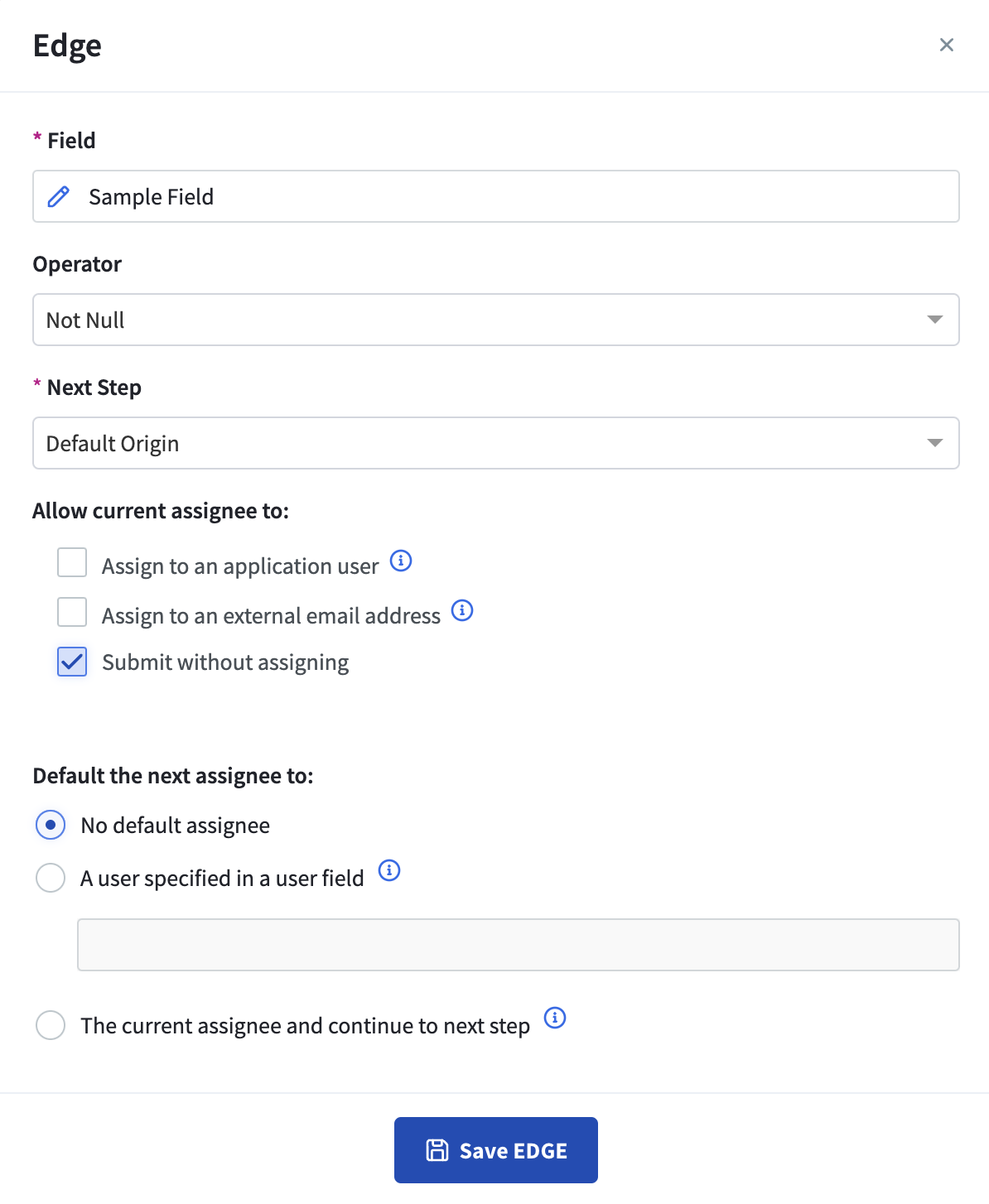989x1204 pixels.
Task: Select The current assignee and continue option
Action: [51, 1025]
